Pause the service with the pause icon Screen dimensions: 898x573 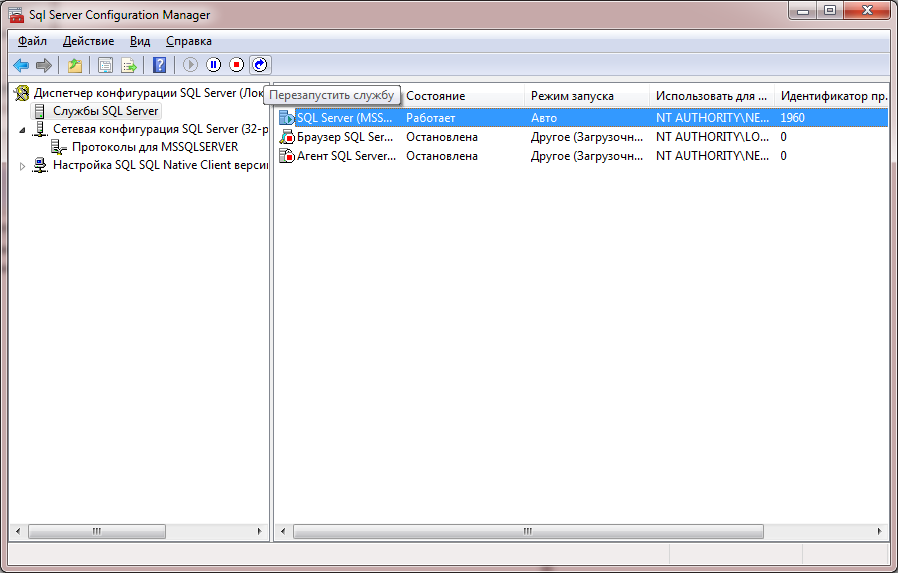214,65
